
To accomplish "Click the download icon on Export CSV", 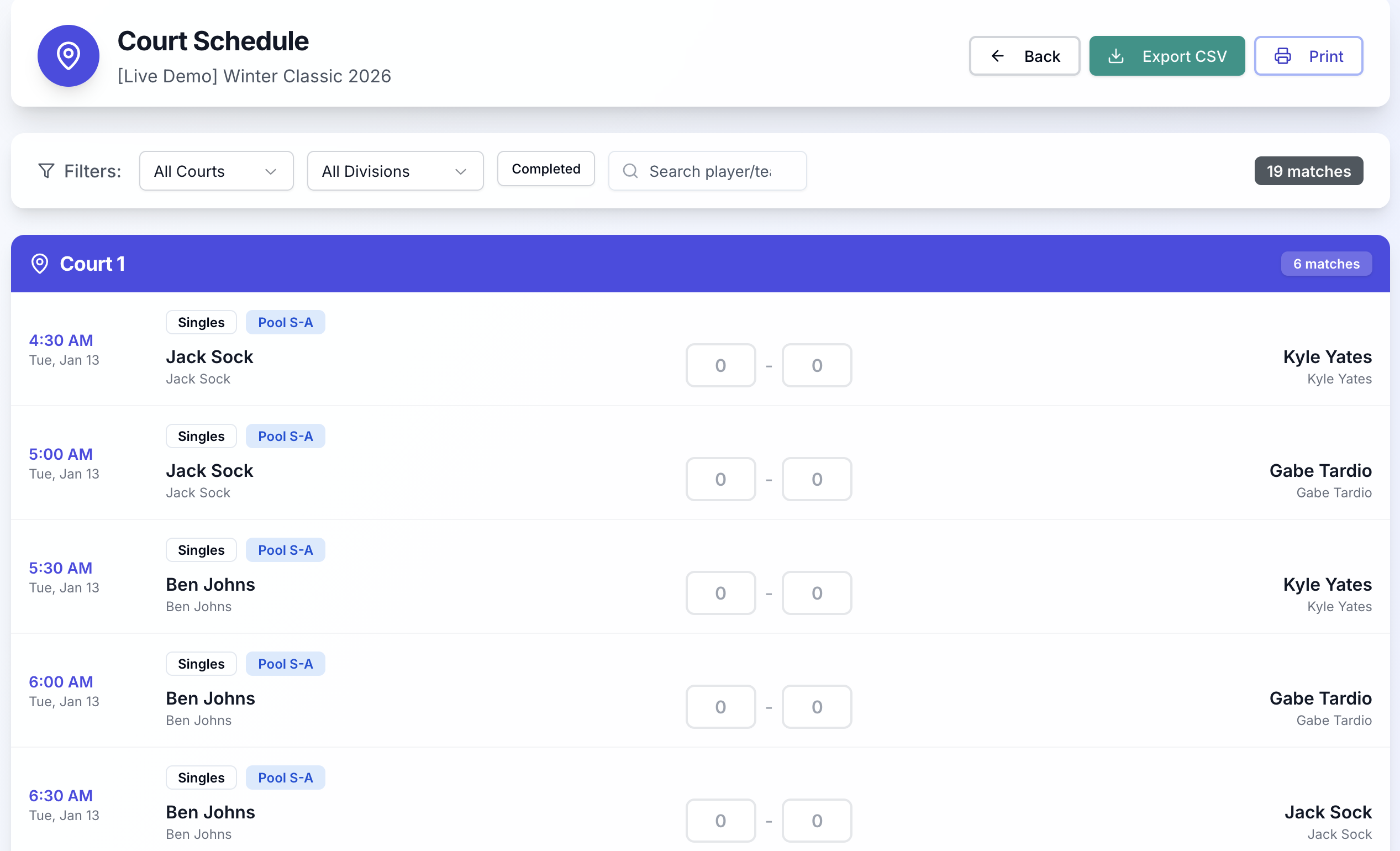I will [1117, 56].
